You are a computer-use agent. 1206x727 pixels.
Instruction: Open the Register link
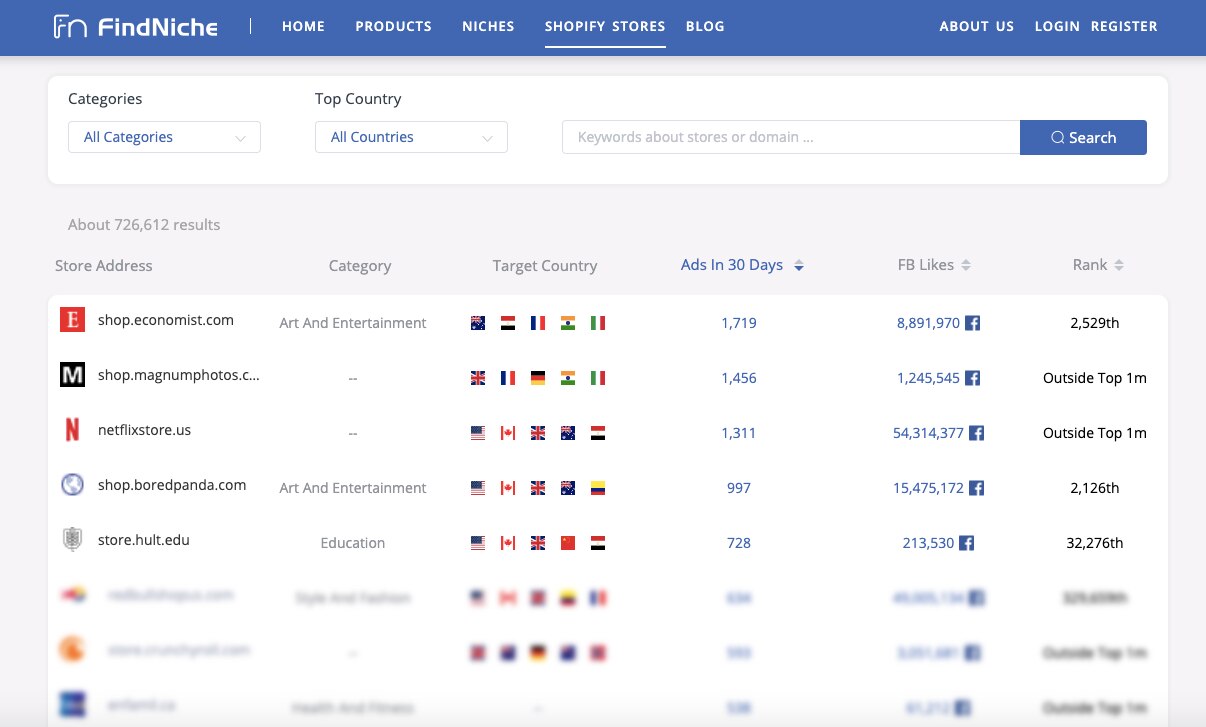1124,27
